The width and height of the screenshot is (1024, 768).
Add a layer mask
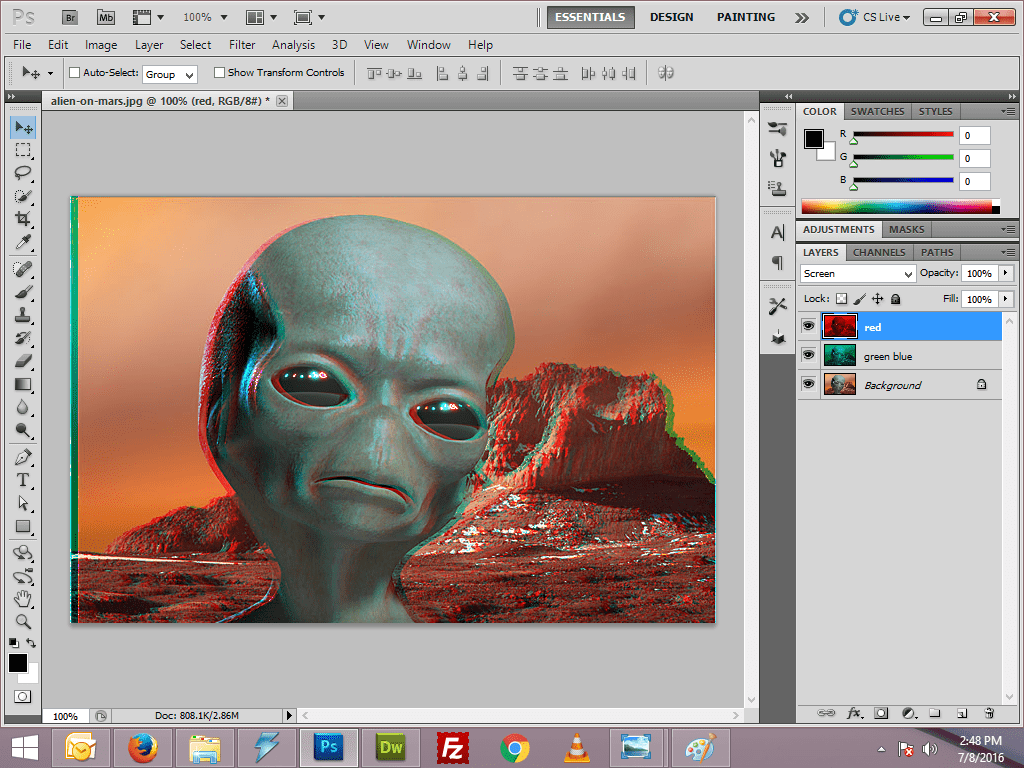(x=881, y=713)
